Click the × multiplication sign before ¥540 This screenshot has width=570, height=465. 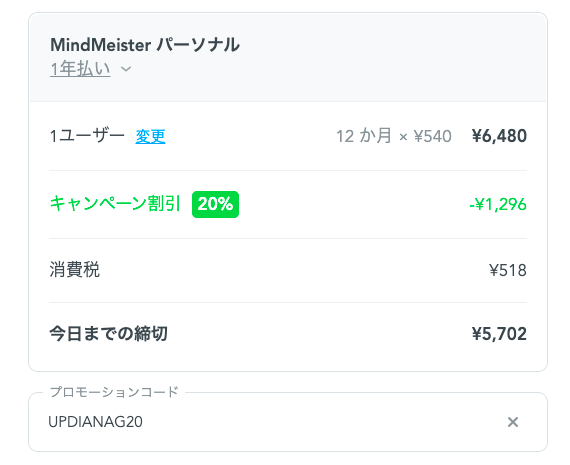403,137
